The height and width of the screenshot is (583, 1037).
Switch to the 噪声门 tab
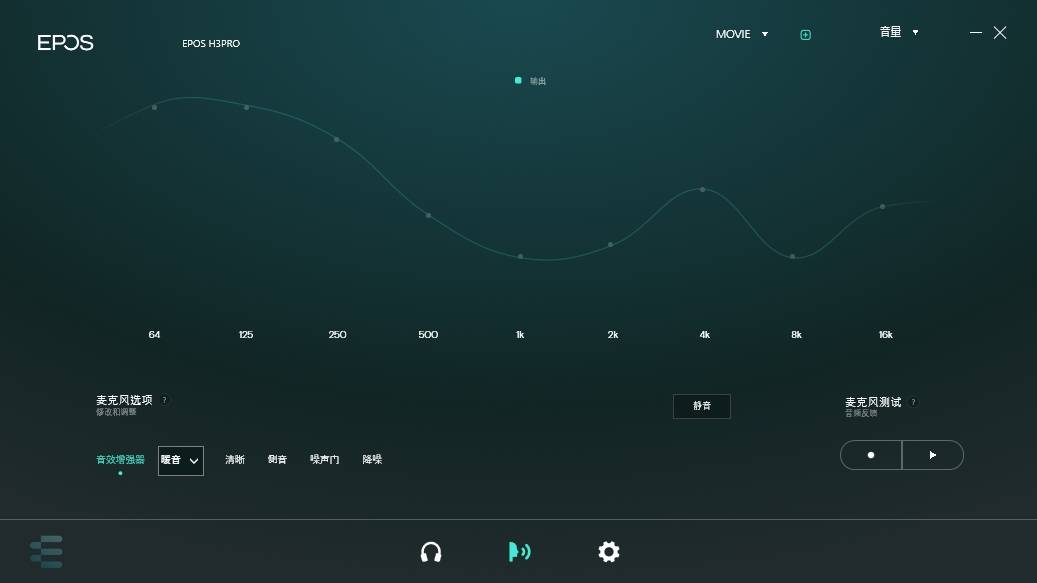[324, 460]
